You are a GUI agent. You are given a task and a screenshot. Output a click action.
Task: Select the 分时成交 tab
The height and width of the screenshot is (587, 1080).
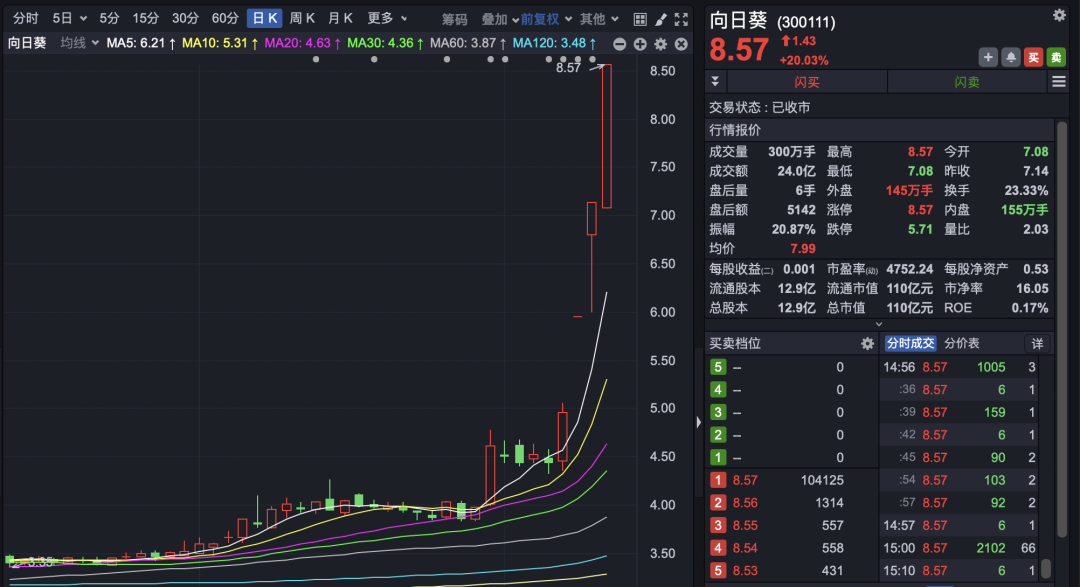pyautogui.click(x=910, y=343)
